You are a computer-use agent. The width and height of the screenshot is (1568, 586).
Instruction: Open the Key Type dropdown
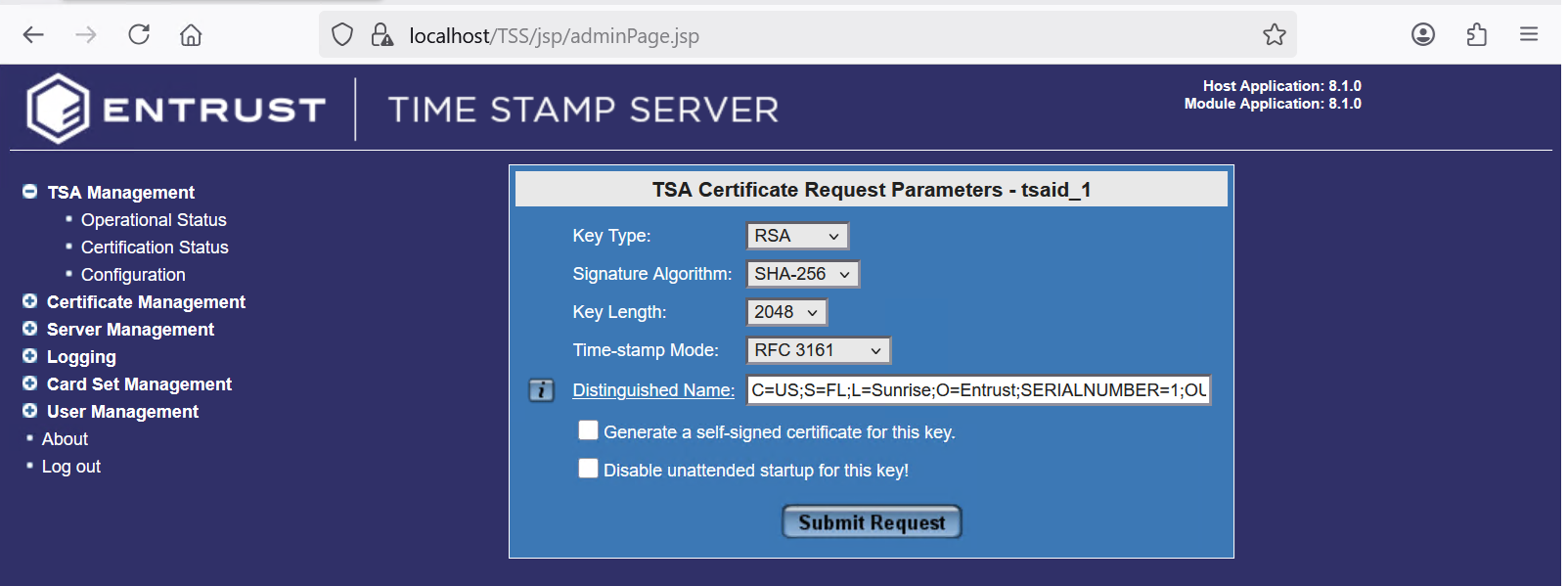797,236
